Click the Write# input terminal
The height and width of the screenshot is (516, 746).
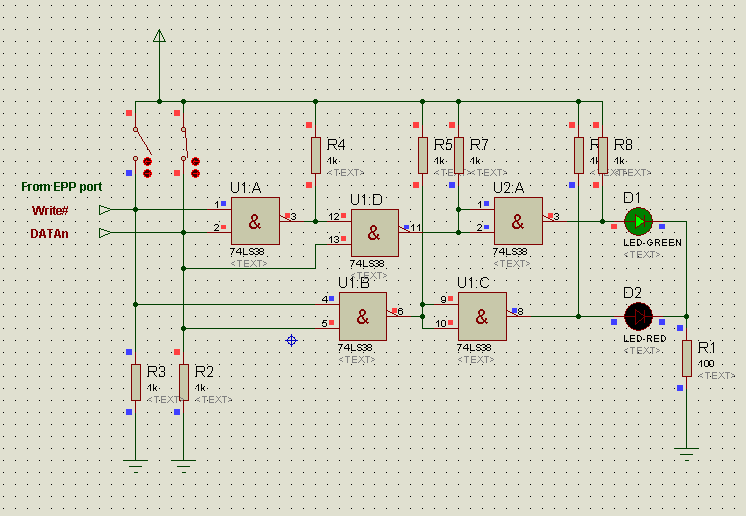click(104, 210)
